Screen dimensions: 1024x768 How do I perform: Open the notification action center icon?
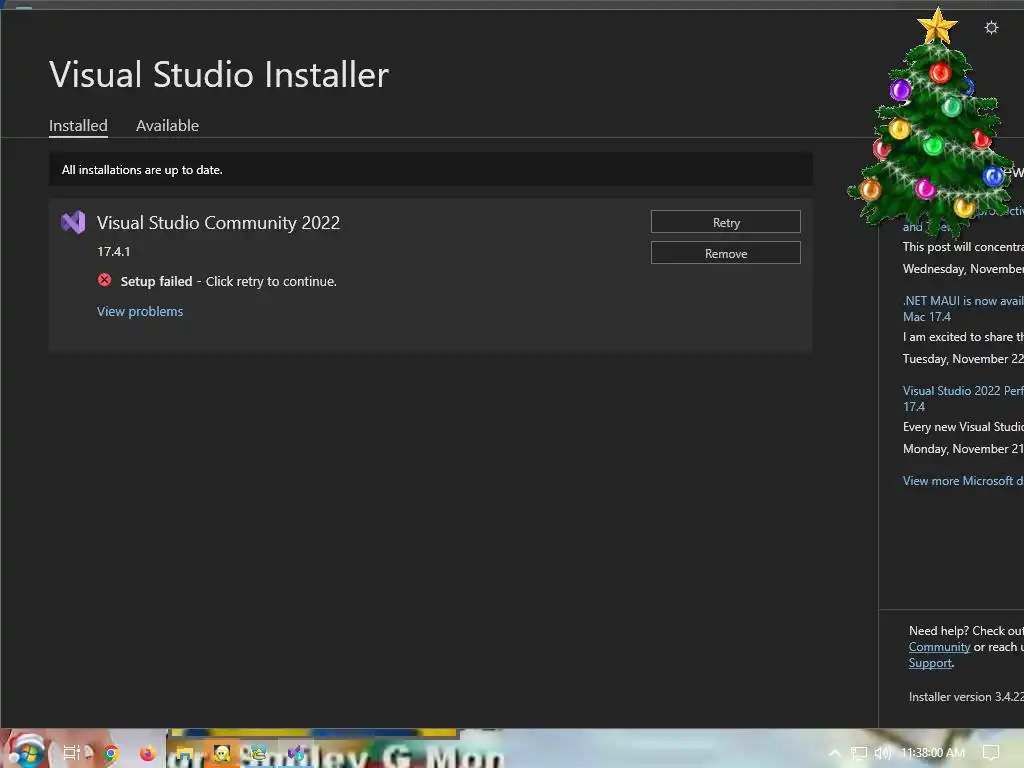click(x=991, y=753)
